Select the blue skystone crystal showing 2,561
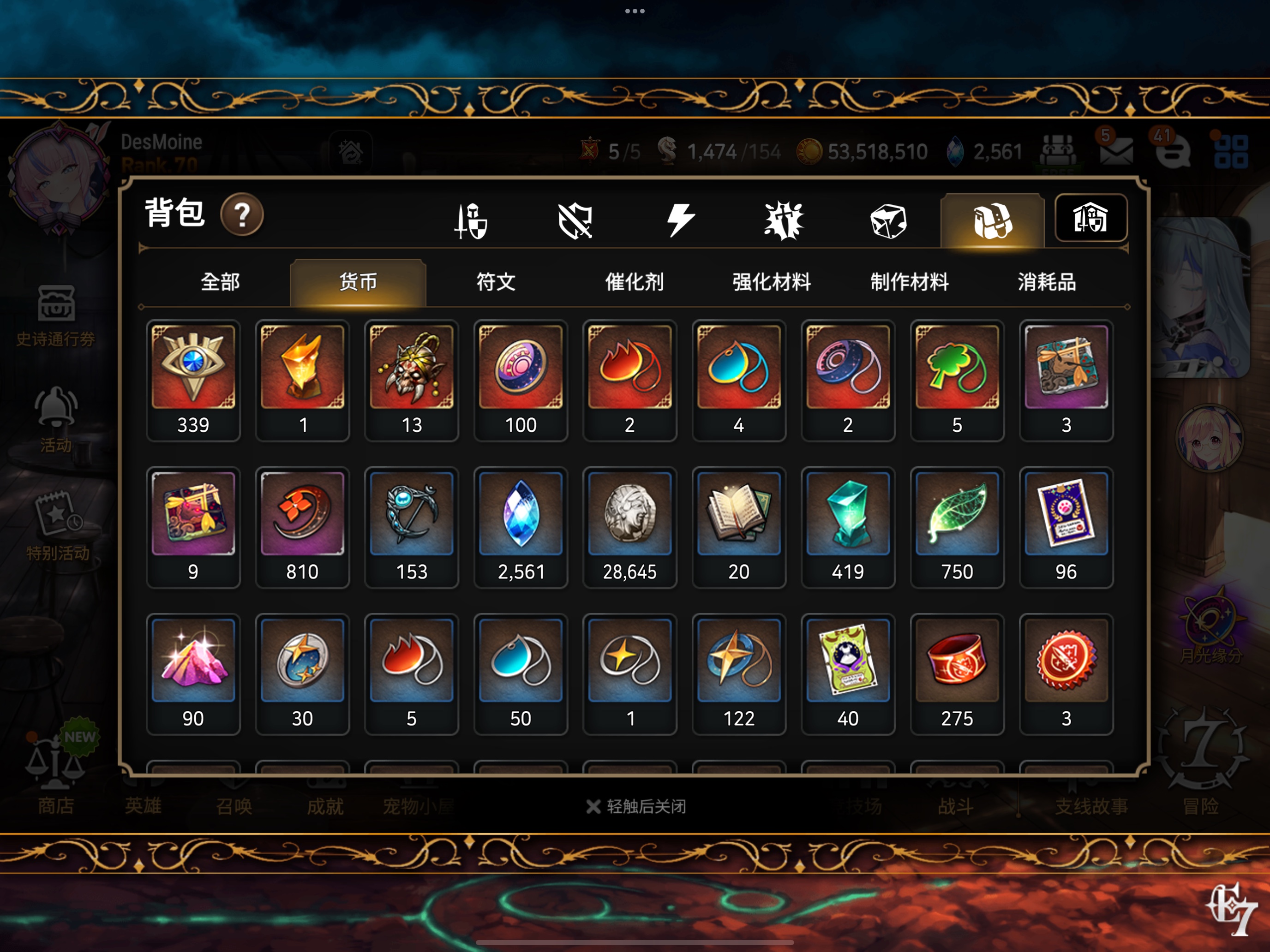1270x952 pixels. tap(521, 528)
